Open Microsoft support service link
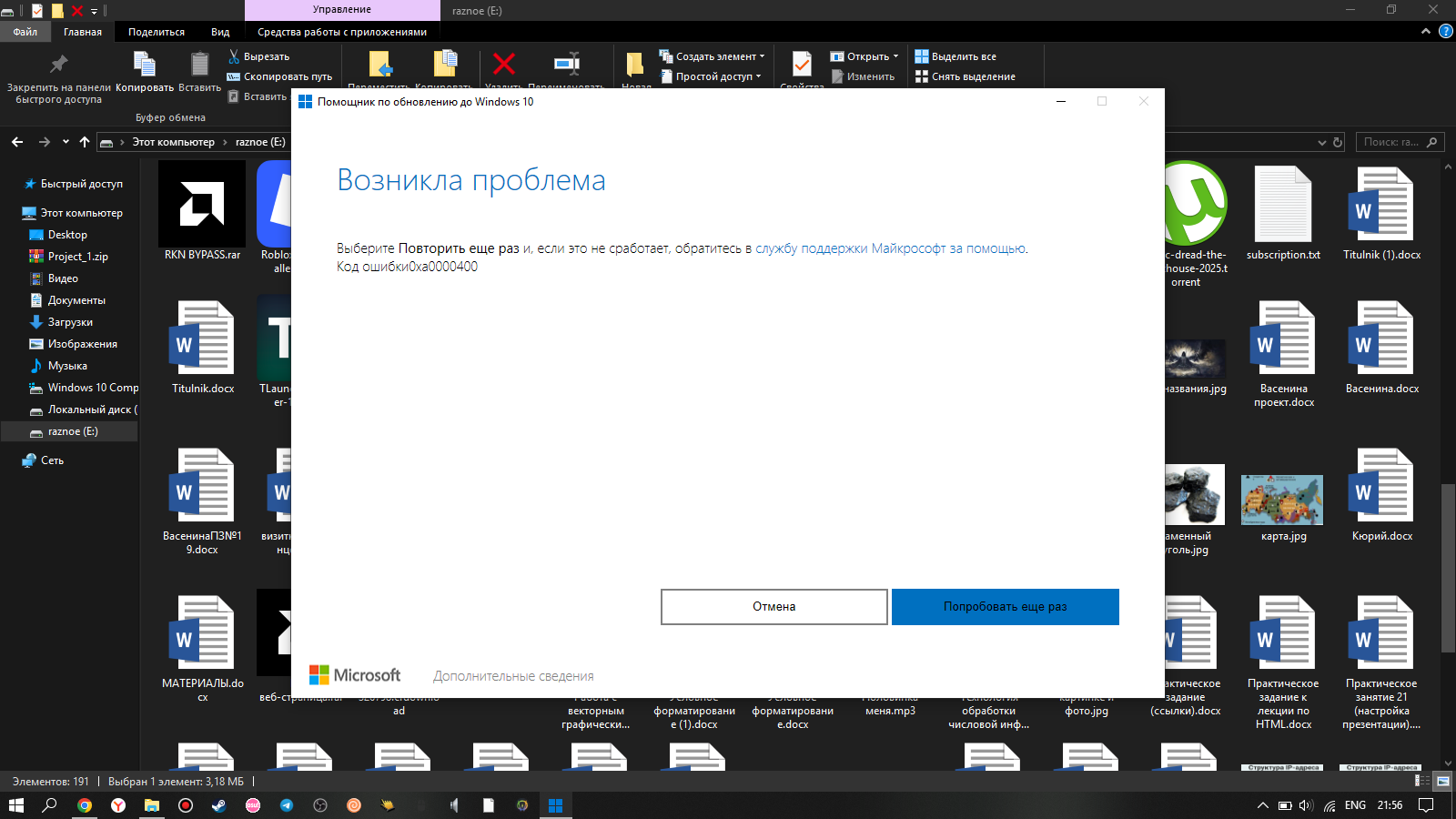The height and width of the screenshot is (819, 1456). click(891, 248)
